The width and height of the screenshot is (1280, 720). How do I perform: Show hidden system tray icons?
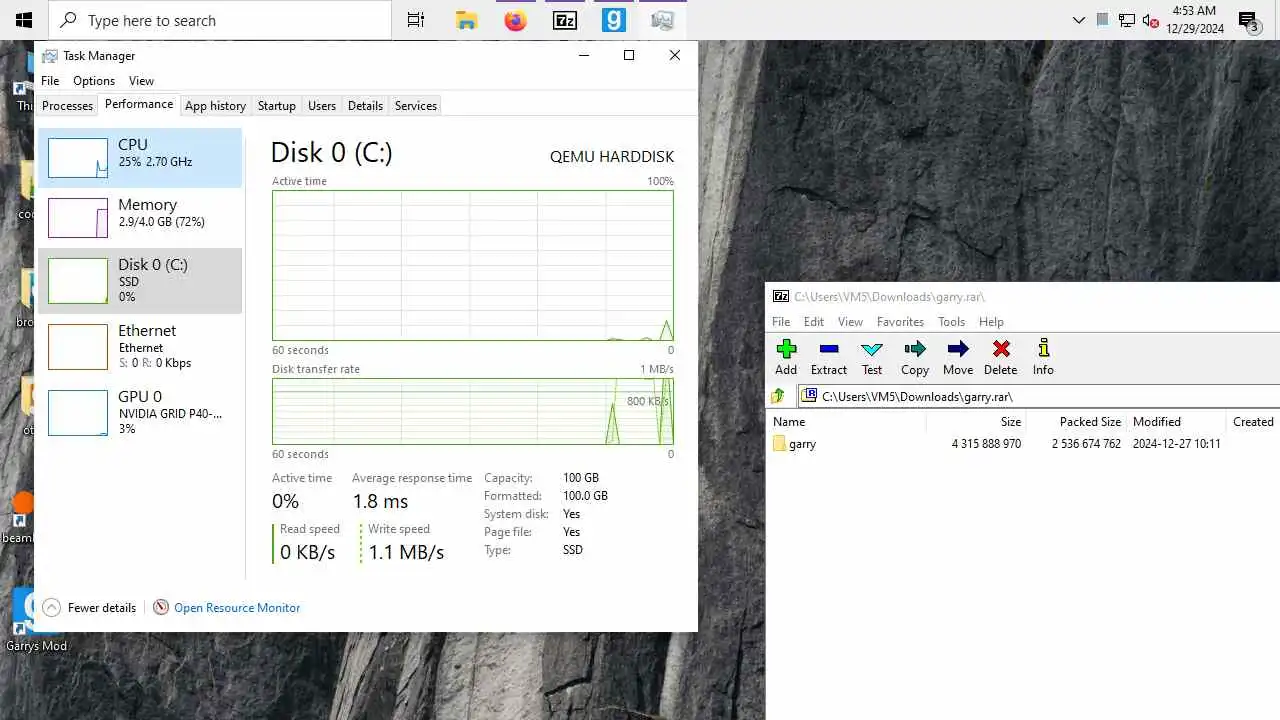pos(1078,20)
